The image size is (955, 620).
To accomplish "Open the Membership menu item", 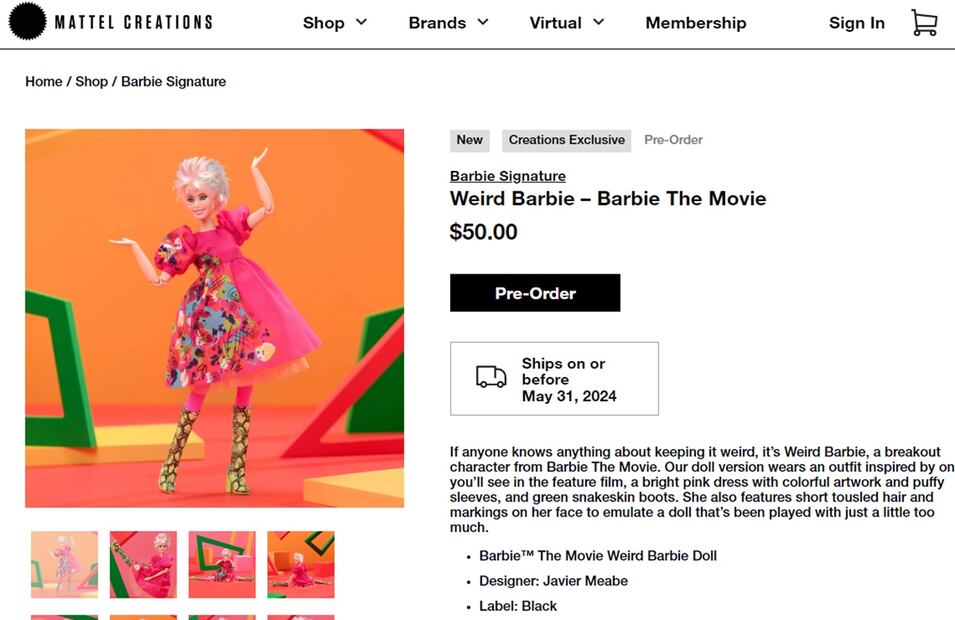I will [x=695, y=23].
